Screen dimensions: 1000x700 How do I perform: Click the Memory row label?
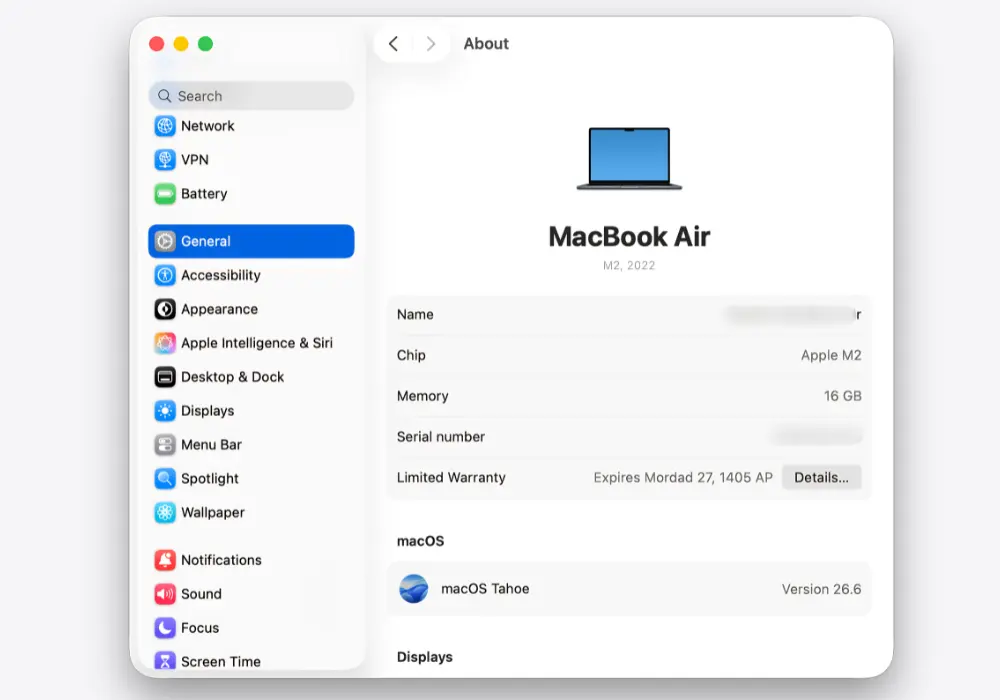(x=422, y=396)
